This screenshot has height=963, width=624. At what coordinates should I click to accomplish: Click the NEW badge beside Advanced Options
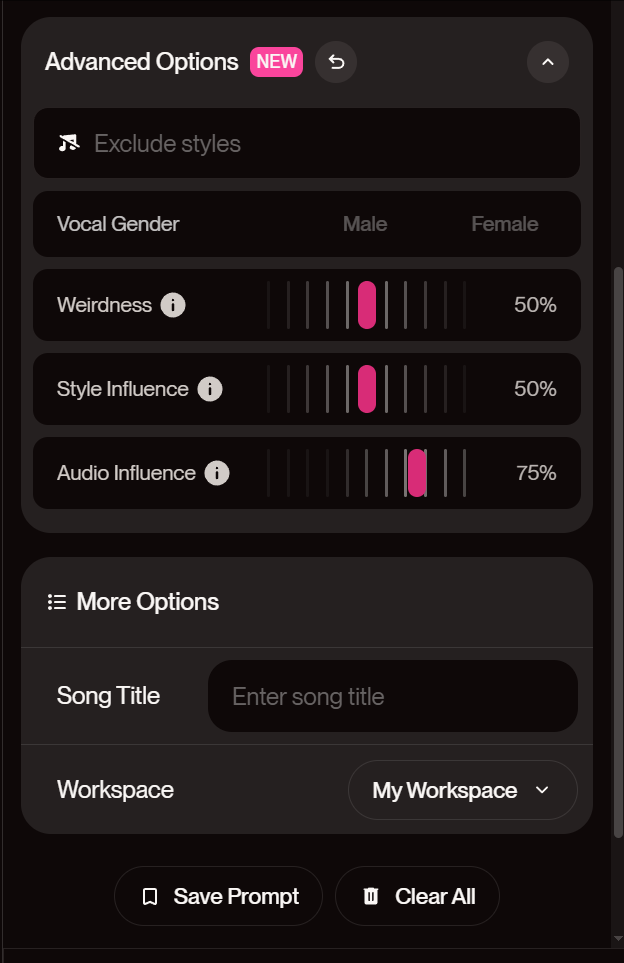(276, 62)
